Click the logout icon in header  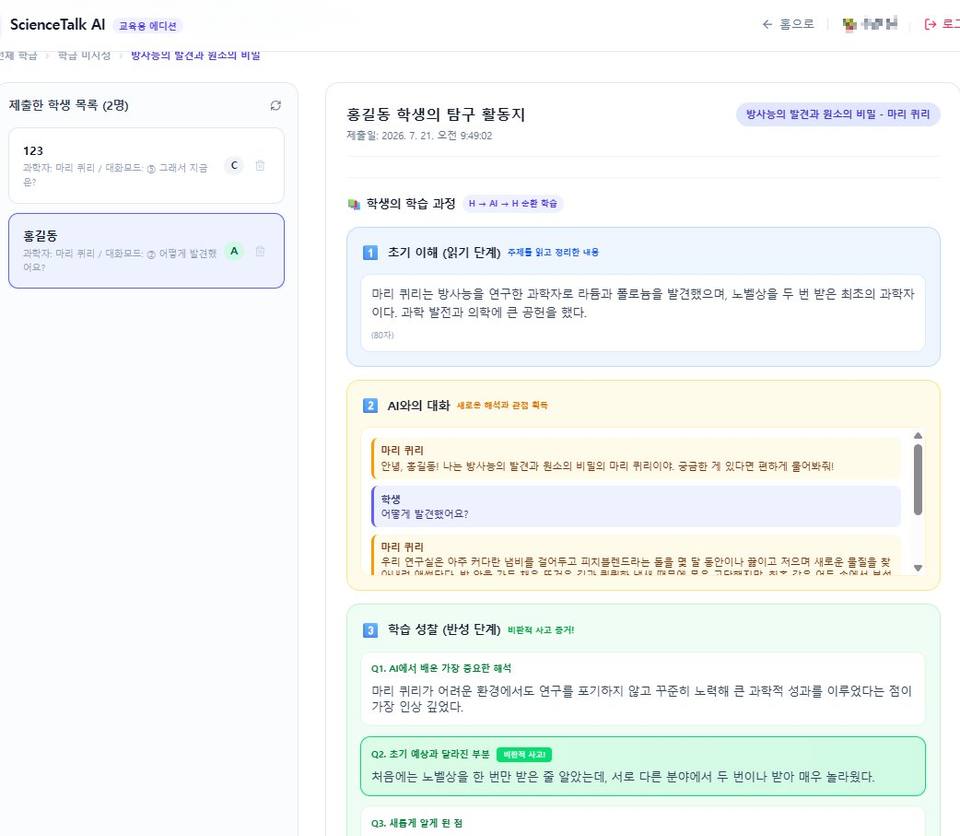(x=931, y=24)
